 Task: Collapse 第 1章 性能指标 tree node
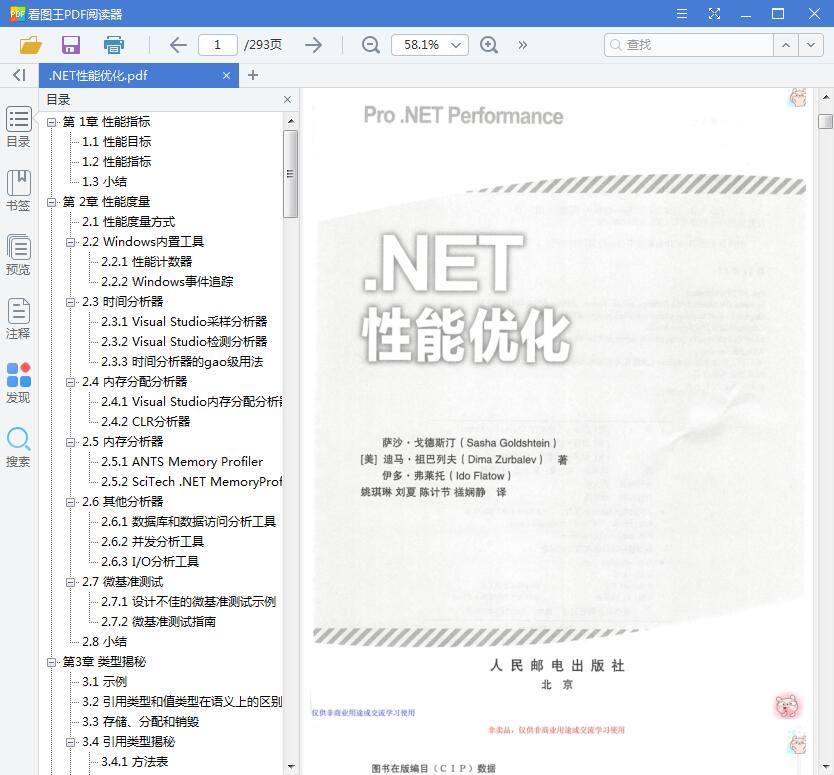pos(51,122)
